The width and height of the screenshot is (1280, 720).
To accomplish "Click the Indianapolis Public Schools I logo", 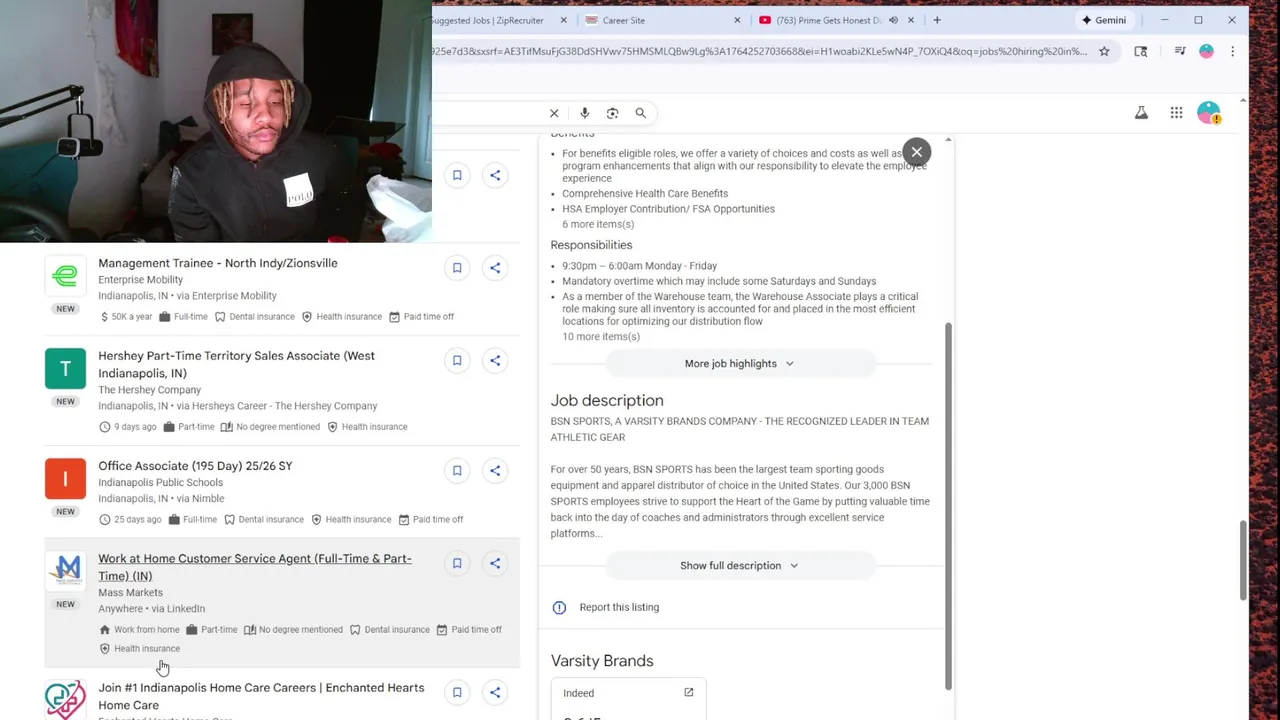I will click(65, 479).
